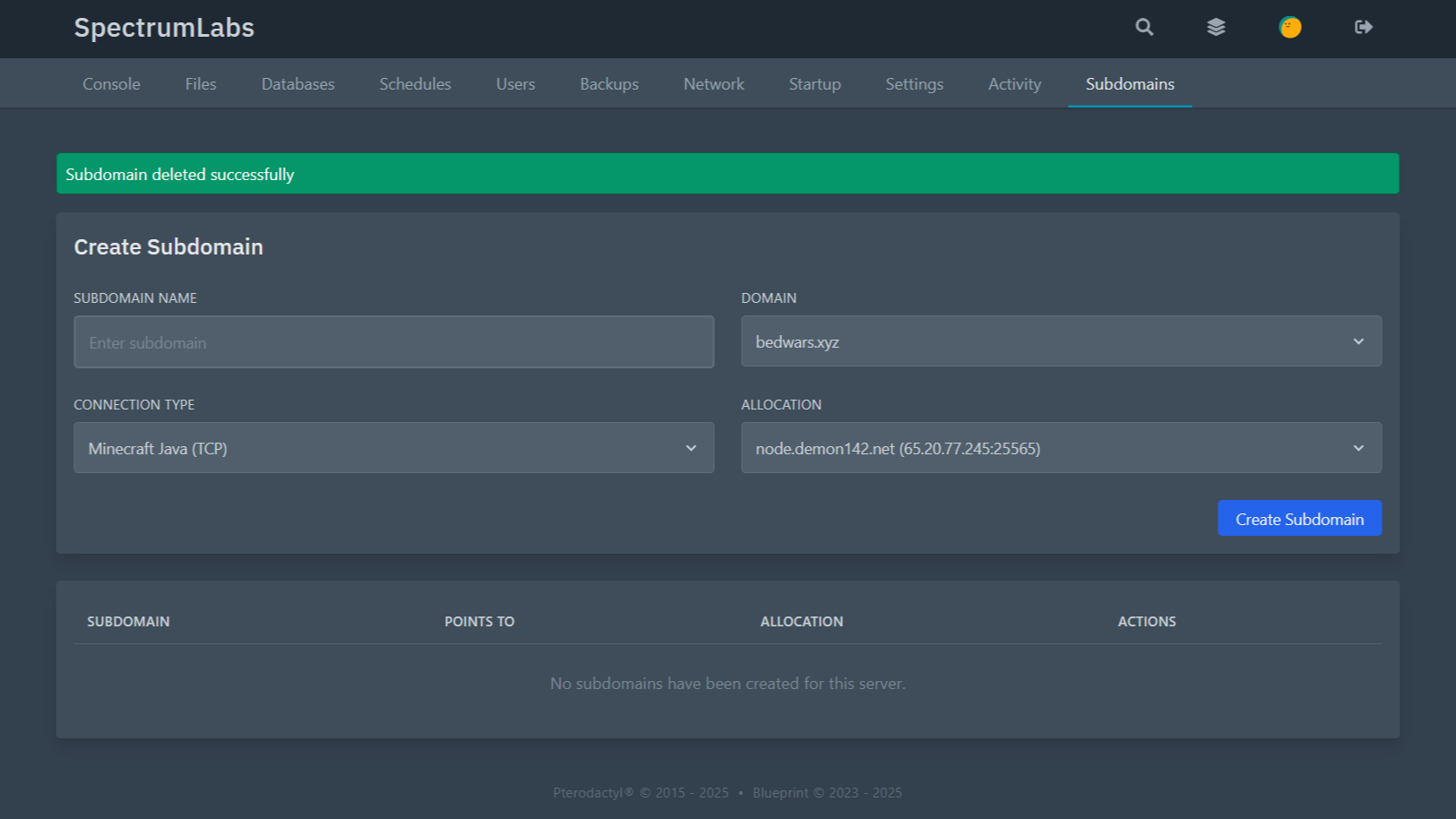This screenshot has width=1456, height=819.
Task: Open the Settings tab
Action: (x=914, y=84)
